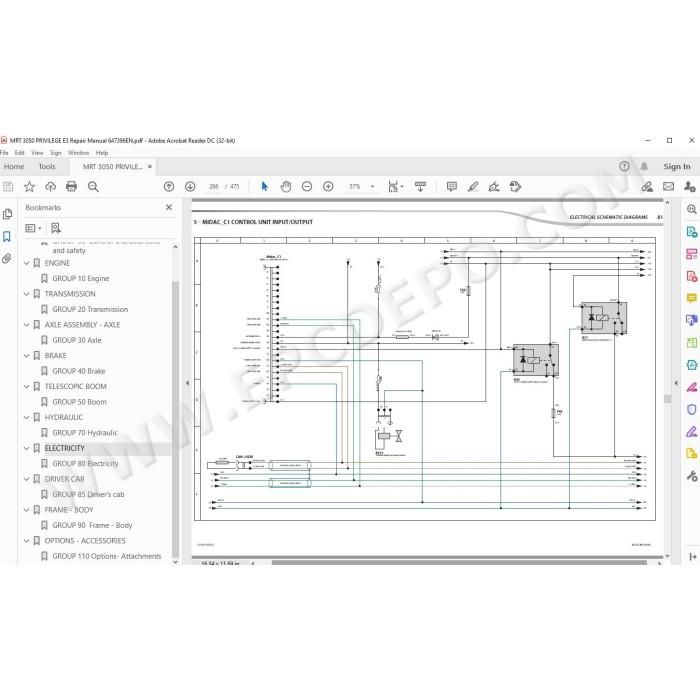Screen dimensions: 700x700
Task: Zoom in with plus button
Action: tap(328, 187)
